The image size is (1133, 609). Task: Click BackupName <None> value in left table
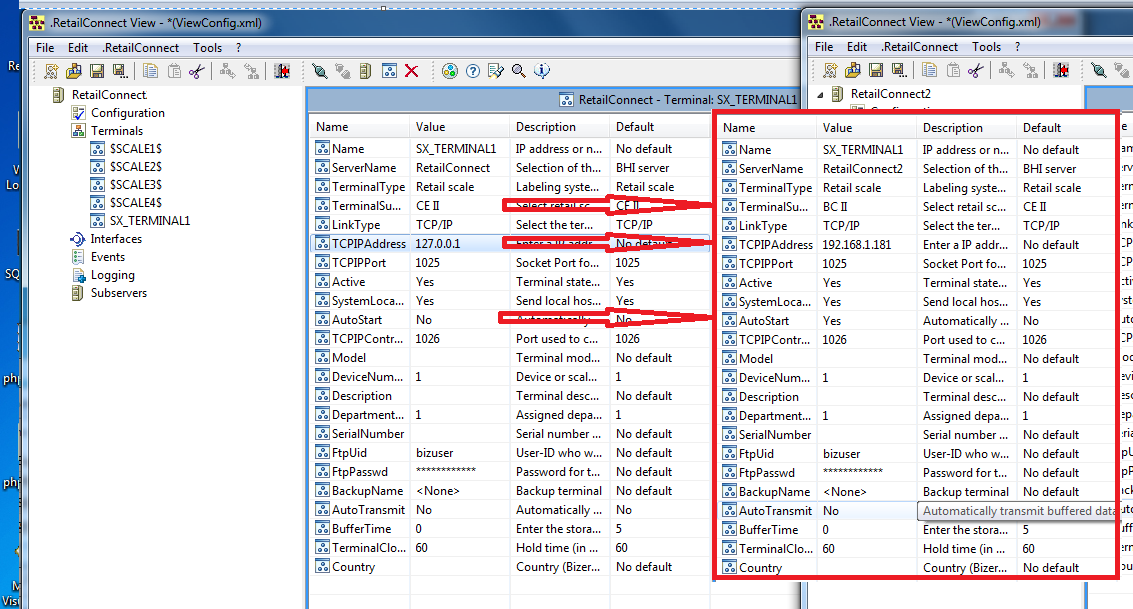438,491
